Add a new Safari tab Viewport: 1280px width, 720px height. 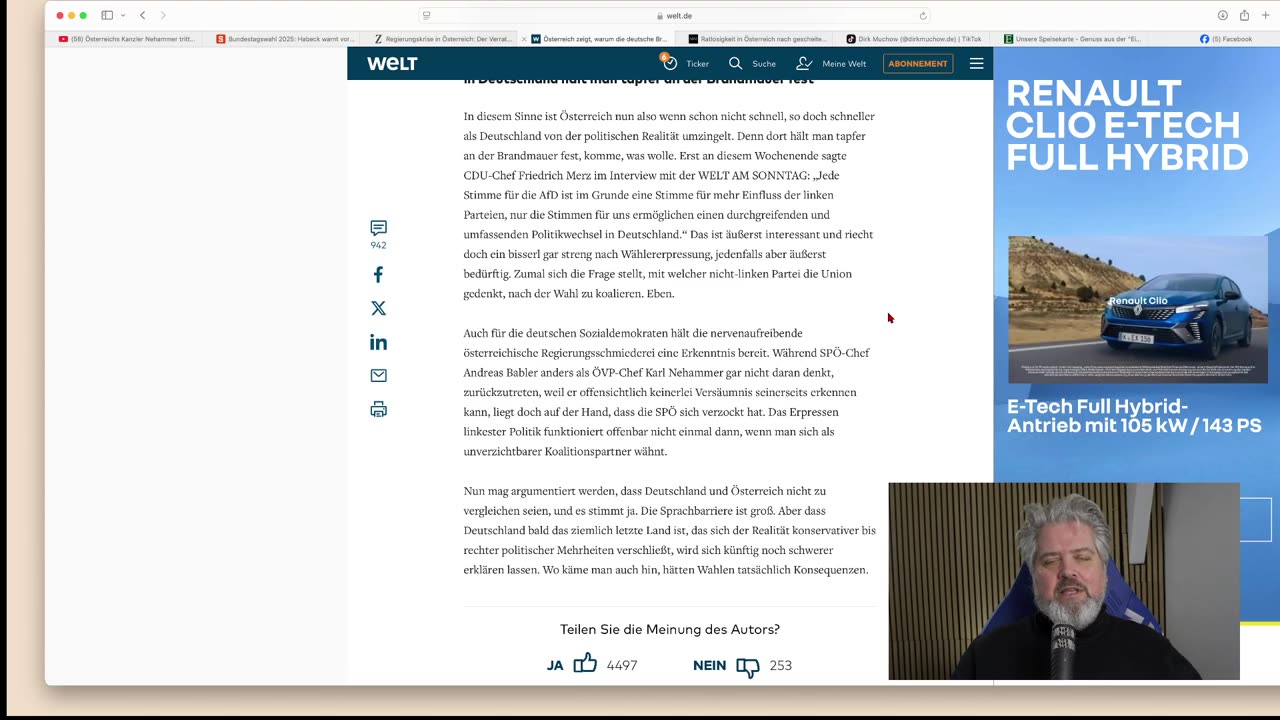click(1265, 15)
